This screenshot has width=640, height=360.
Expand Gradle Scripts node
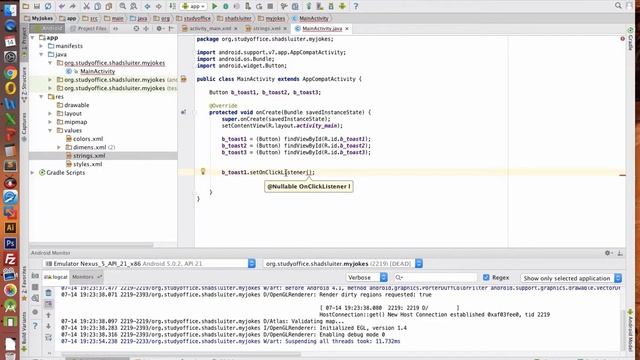pyautogui.click(x=33, y=173)
